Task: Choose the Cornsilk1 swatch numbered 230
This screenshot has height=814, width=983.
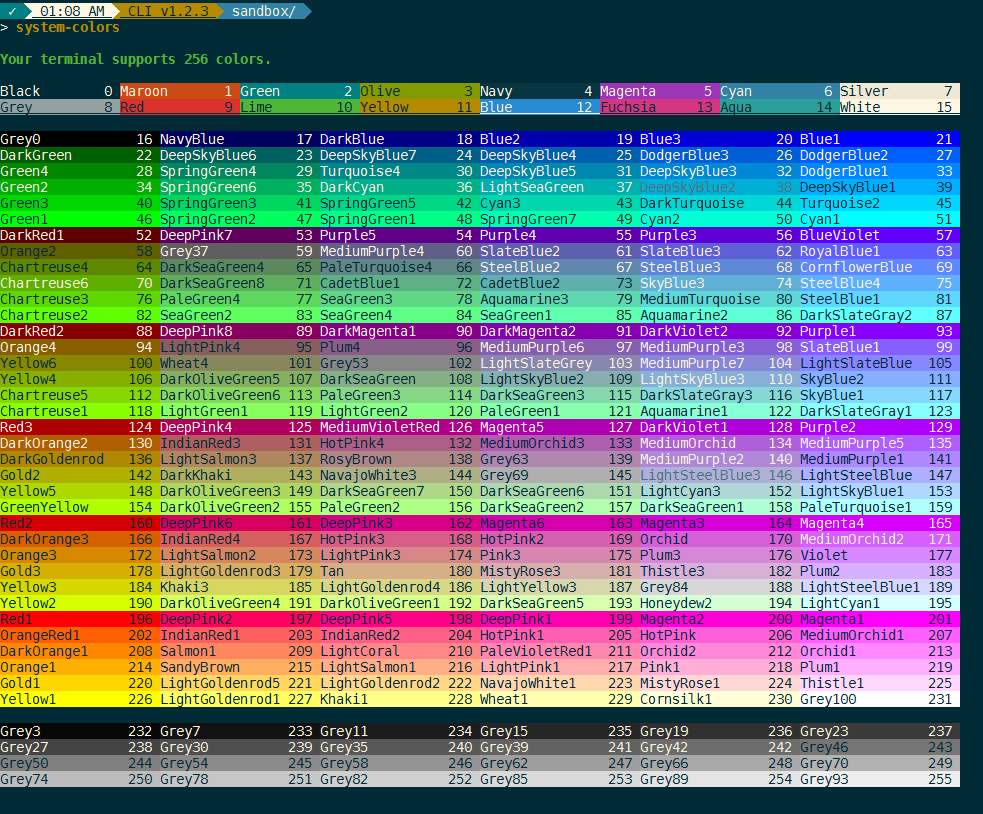Action: (719, 700)
